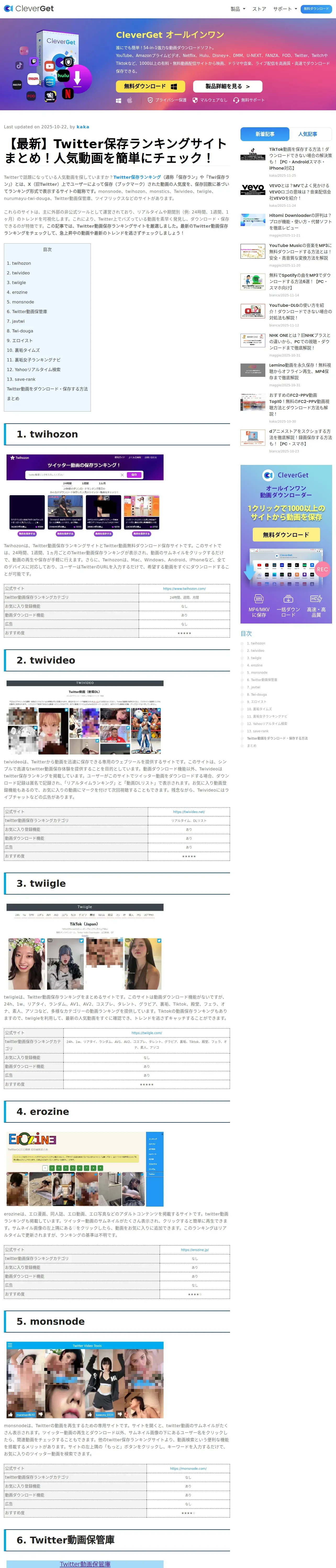336x1568 pixels.
Task: Jump to 5. monsnode in 目次 box
Action: (x=20, y=302)
